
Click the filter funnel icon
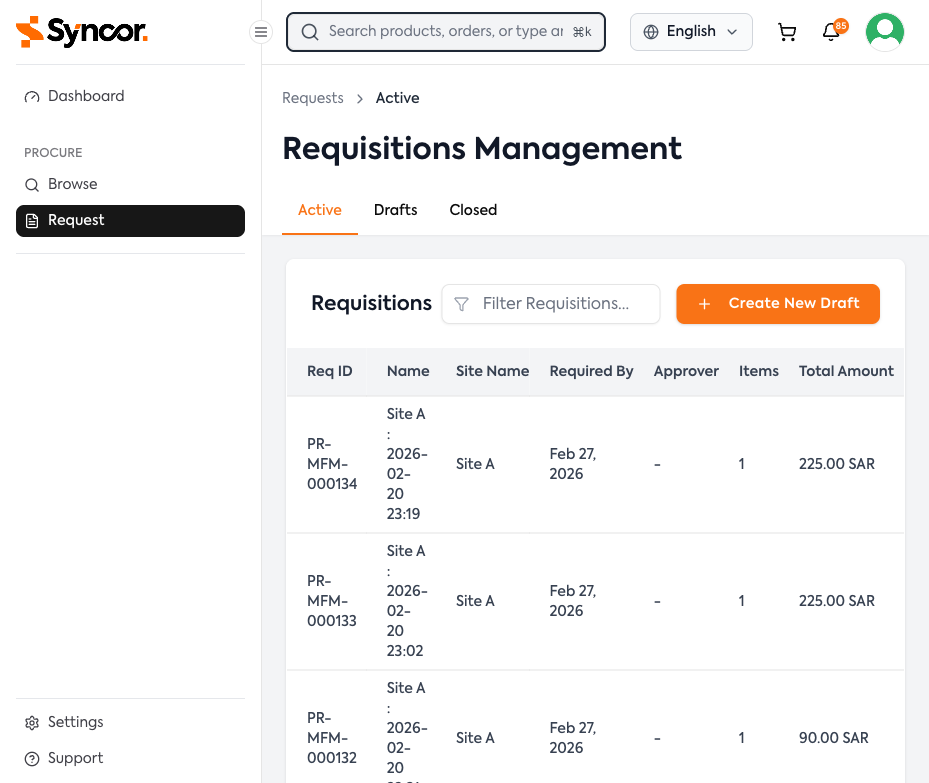click(x=461, y=304)
